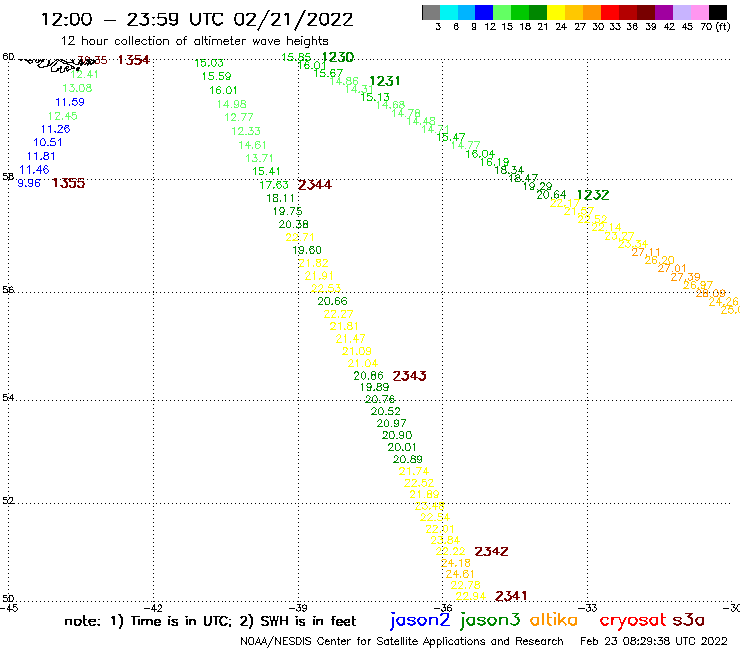Click the gray swatch in the wave-height legend
The image size is (740, 650).
point(431,12)
